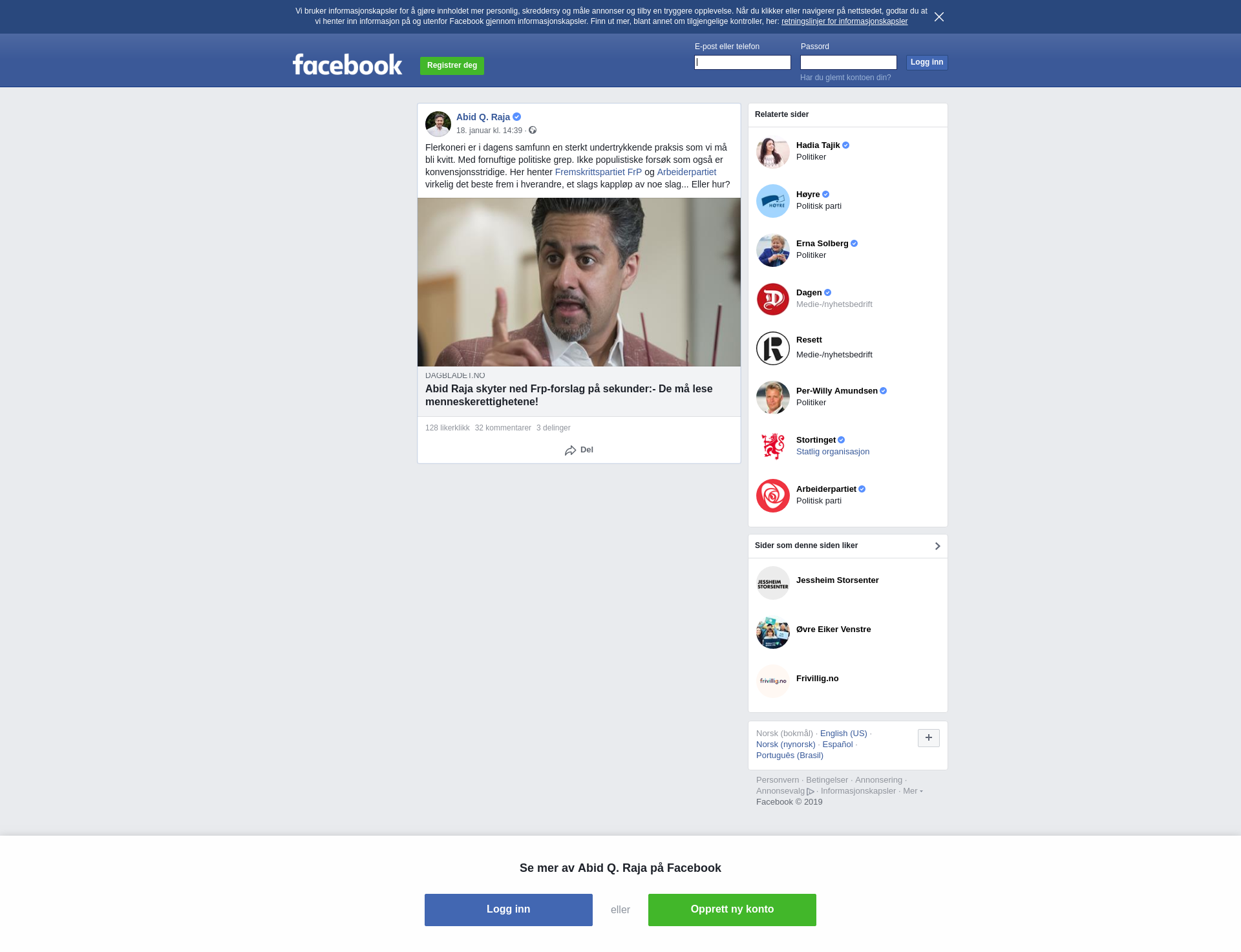Switch language to Português (Brasil)

[790, 756]
